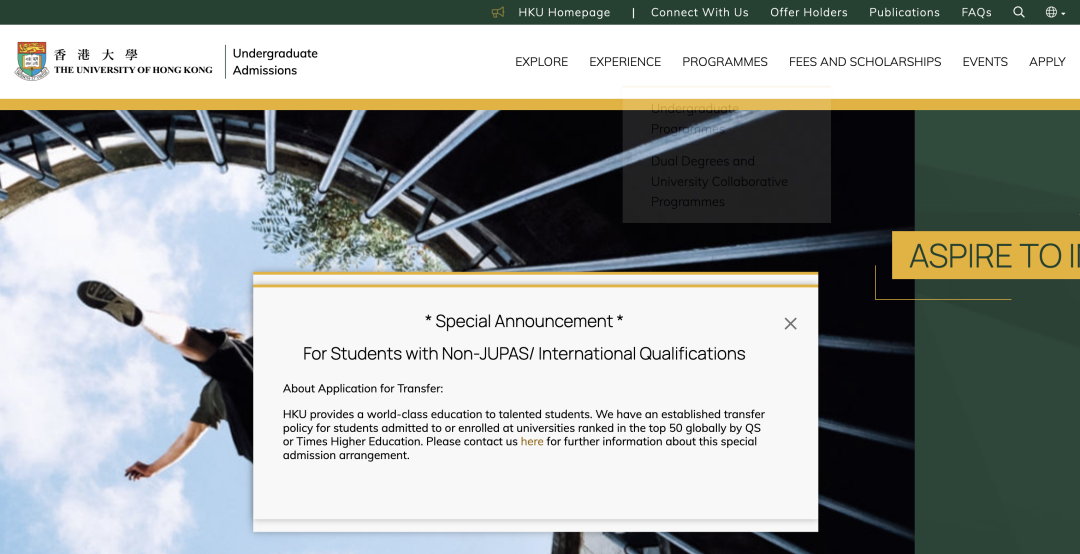Visit the FAQs page
1080x554 pixels.
[x=976, y=12]
